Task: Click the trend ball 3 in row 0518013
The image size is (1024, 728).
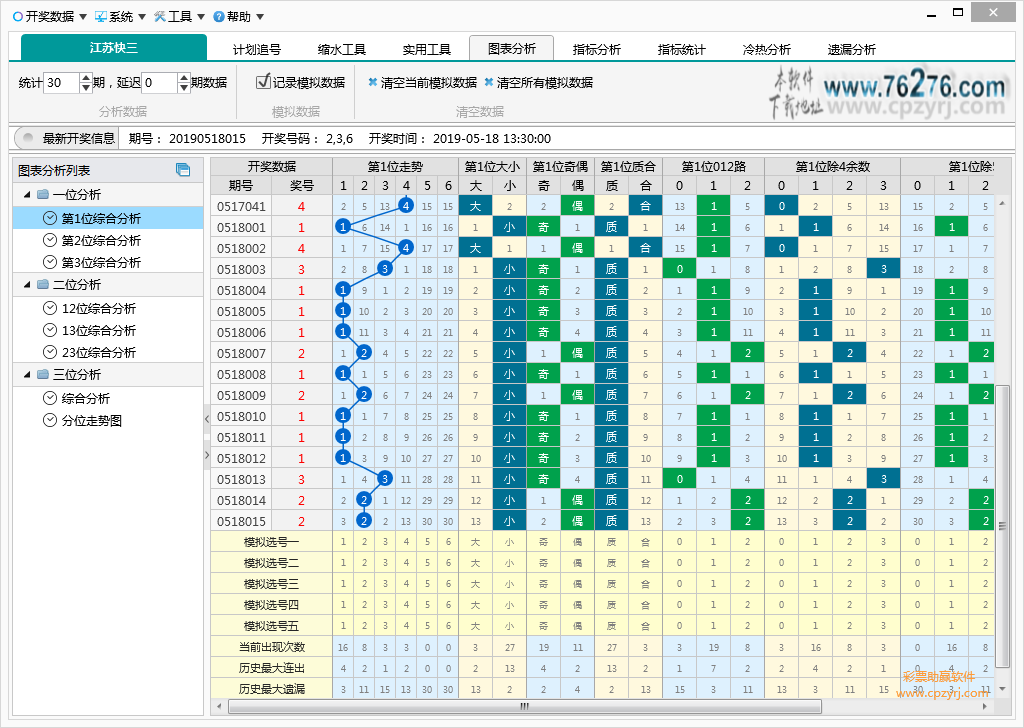Action: pyautogui.click(x=385, y=479)
